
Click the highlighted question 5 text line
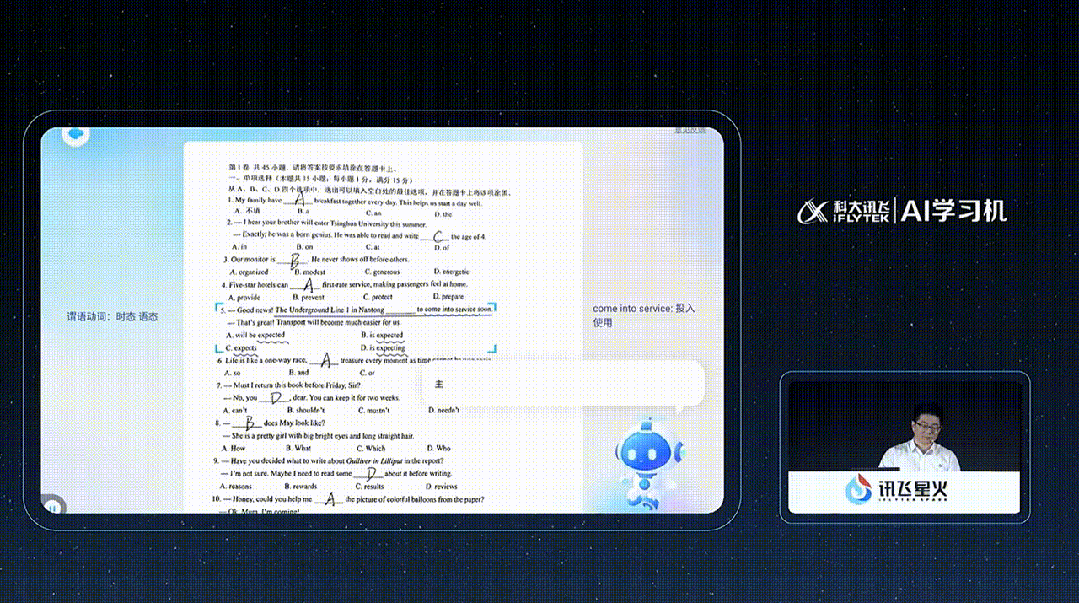coord(356,310)
